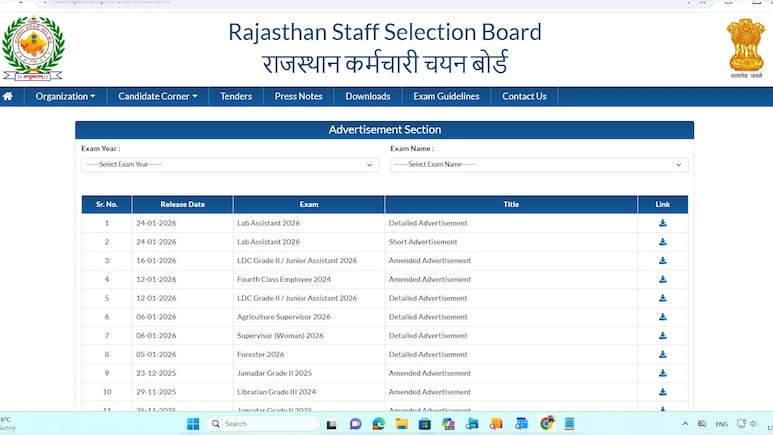Image resolution: width=773 pixels, height=435 pixels.
Task: Click the Sr. No. column header
Action: click(107, 204)
